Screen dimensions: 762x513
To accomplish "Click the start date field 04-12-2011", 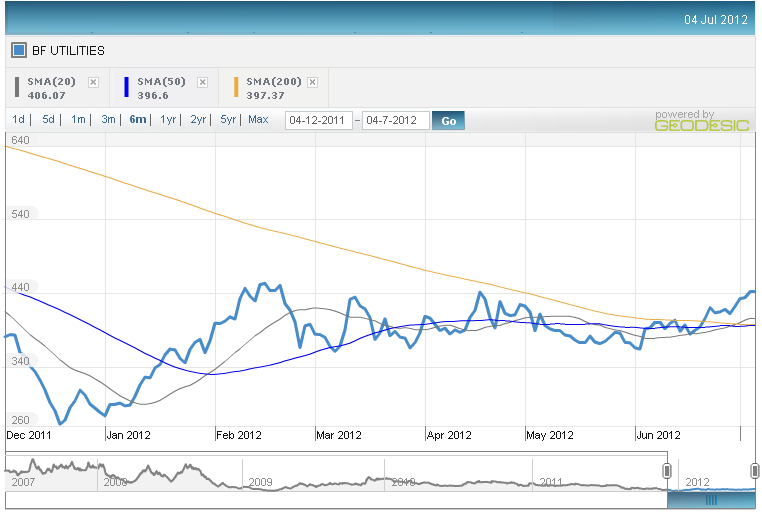I will (319, 121).
